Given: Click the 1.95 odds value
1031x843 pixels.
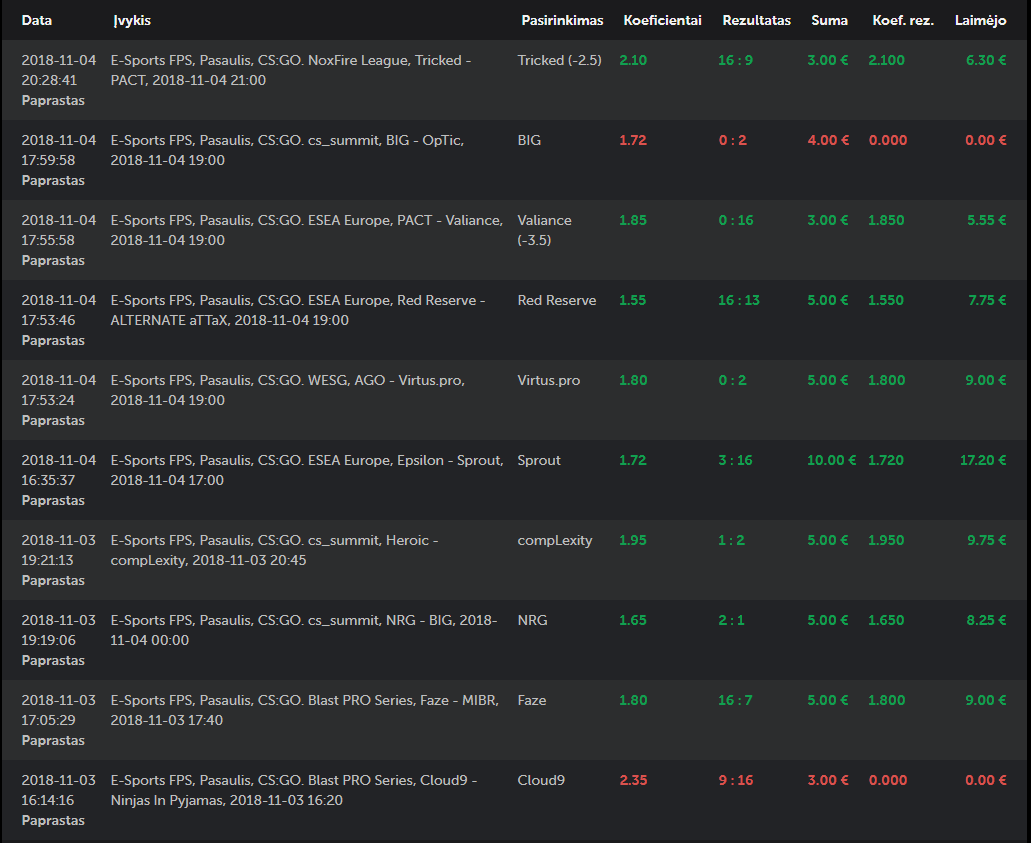Looking at the screenshot, I should [x=633, y=541].
